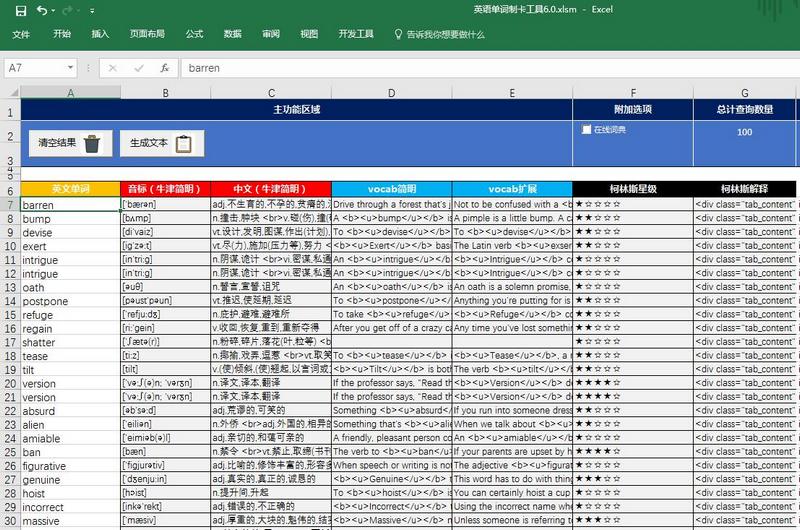800x530 pixels.
Task: Click the Cancel X icon in formula bar
Action: click(113, 68)
